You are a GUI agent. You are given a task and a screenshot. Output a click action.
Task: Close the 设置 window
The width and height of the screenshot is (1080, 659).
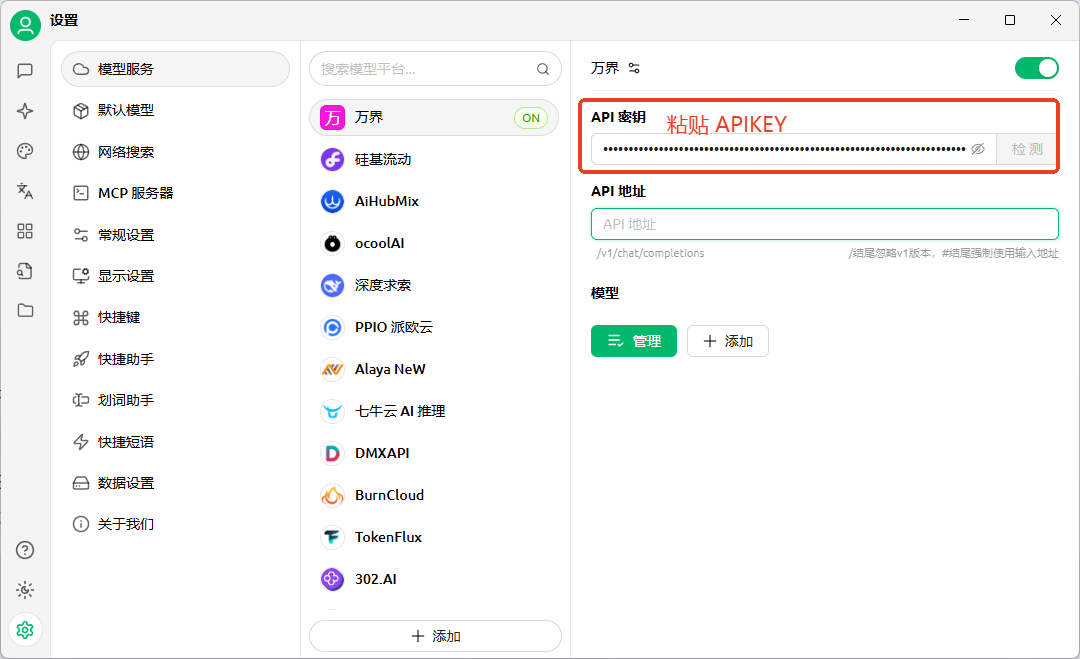1056,20
